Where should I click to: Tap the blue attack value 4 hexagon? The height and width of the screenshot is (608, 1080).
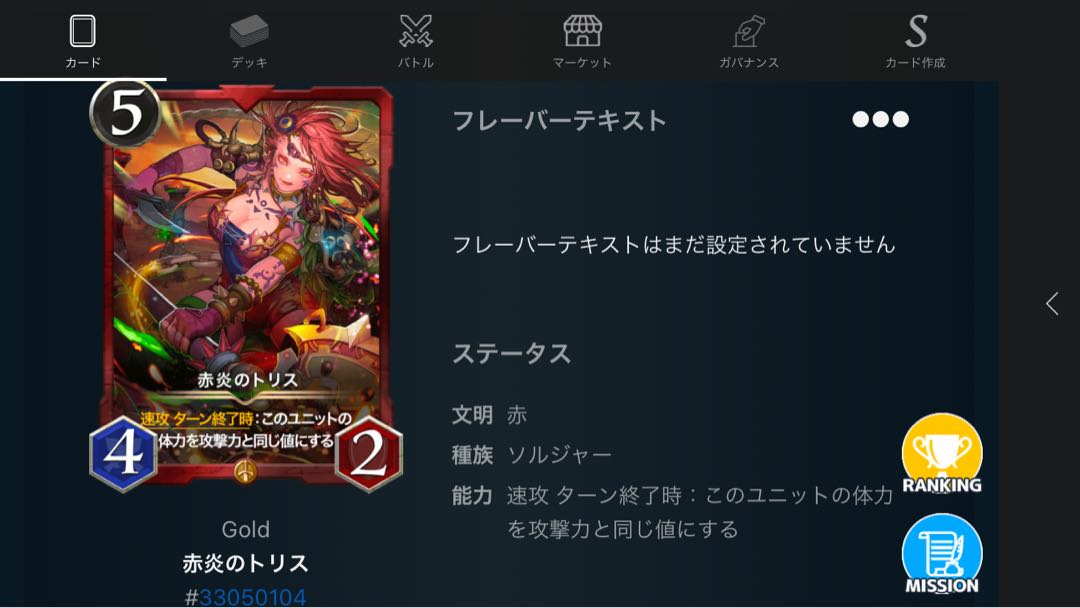tap(123, 454)
